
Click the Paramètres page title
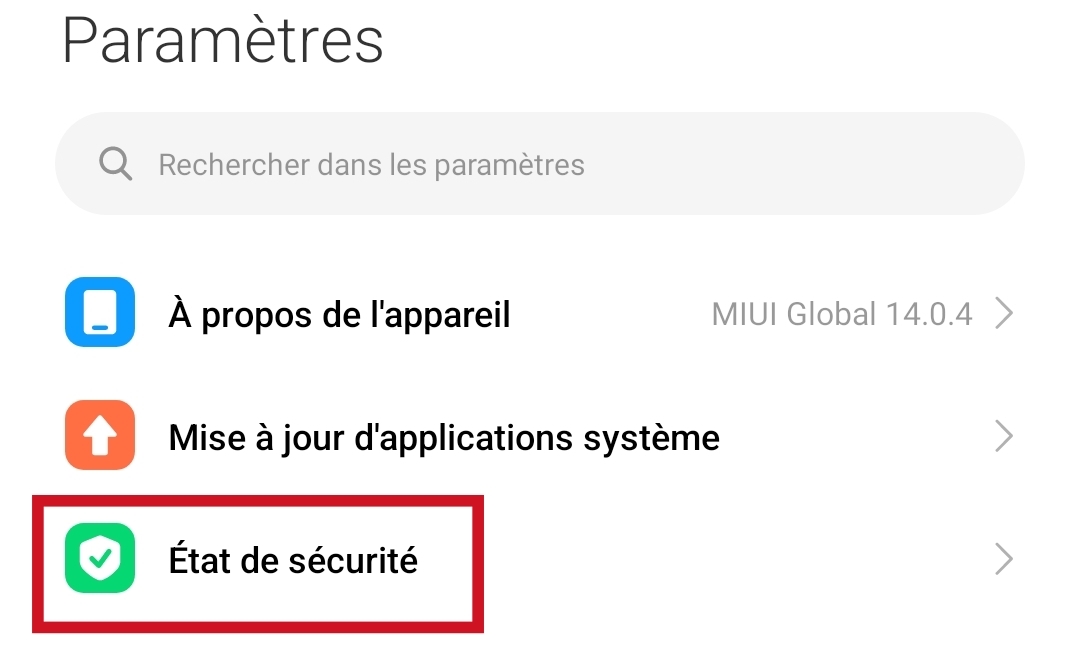tap(223, 42)
